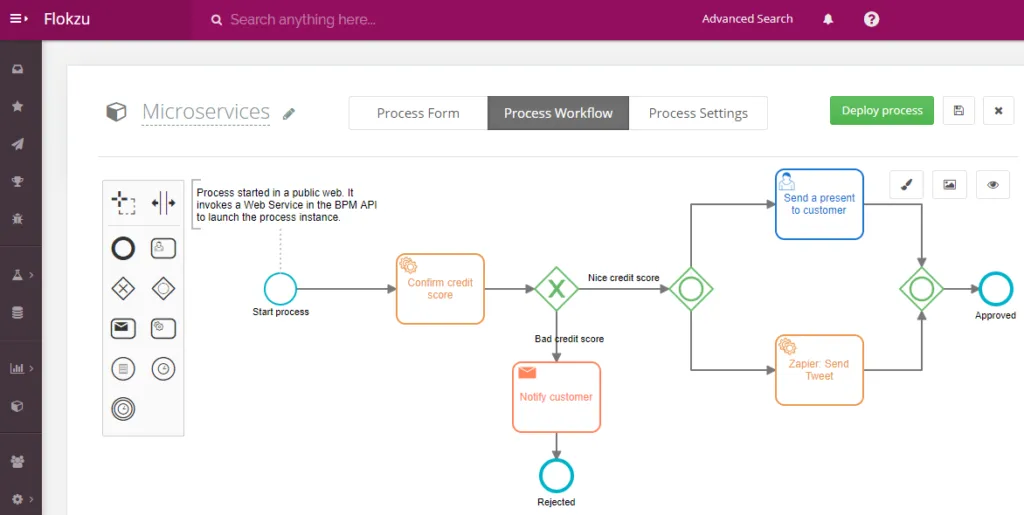Expand the flask sidebar submenu
The image size is (1024, 515).
(22, 275)
